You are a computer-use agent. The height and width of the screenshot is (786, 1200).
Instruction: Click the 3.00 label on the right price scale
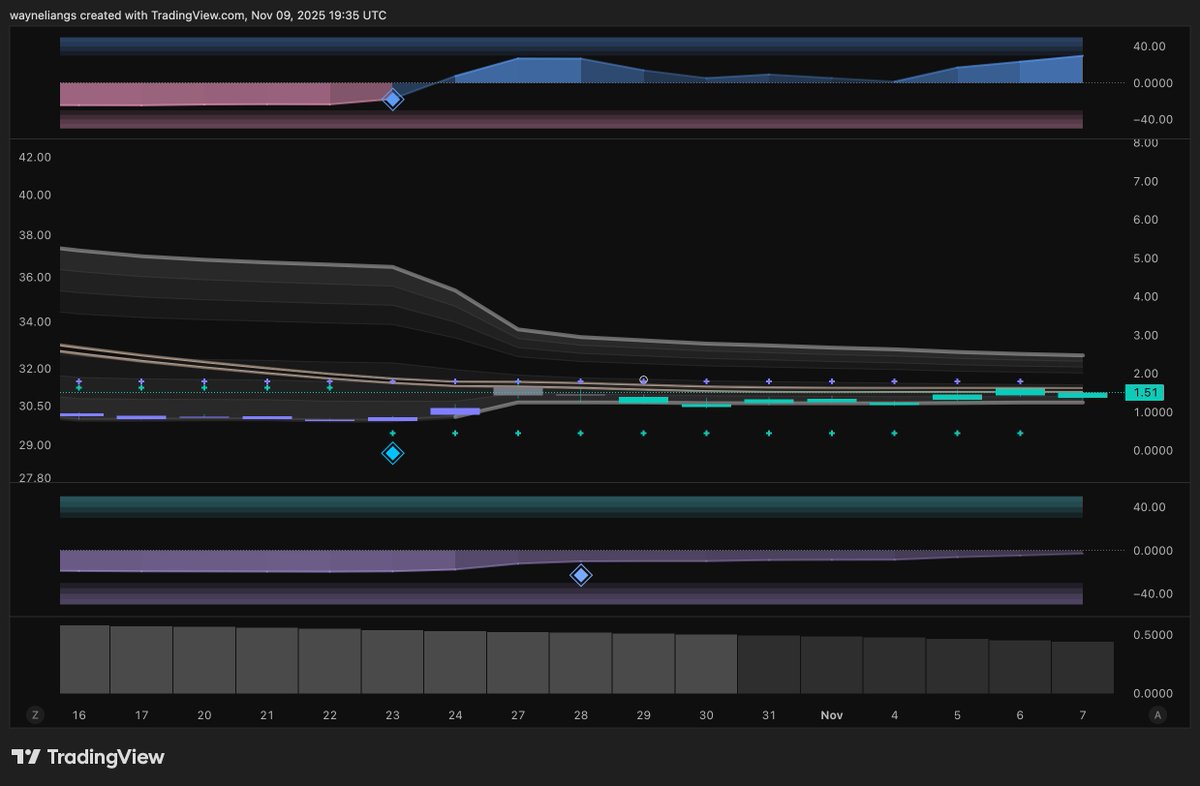pyautogui.click(x=1144, y=335)
